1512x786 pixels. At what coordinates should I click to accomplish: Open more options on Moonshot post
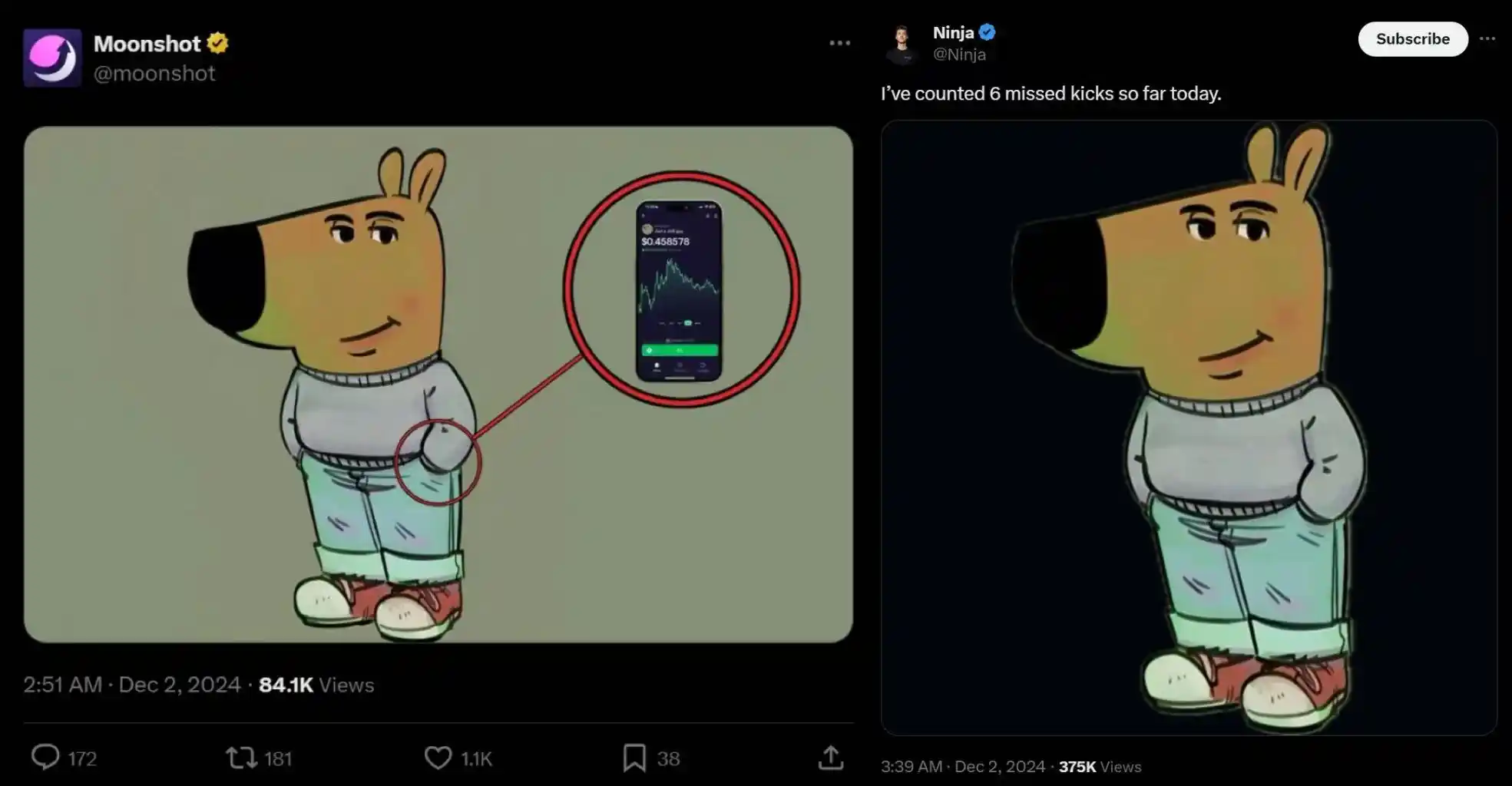[839, 43]
